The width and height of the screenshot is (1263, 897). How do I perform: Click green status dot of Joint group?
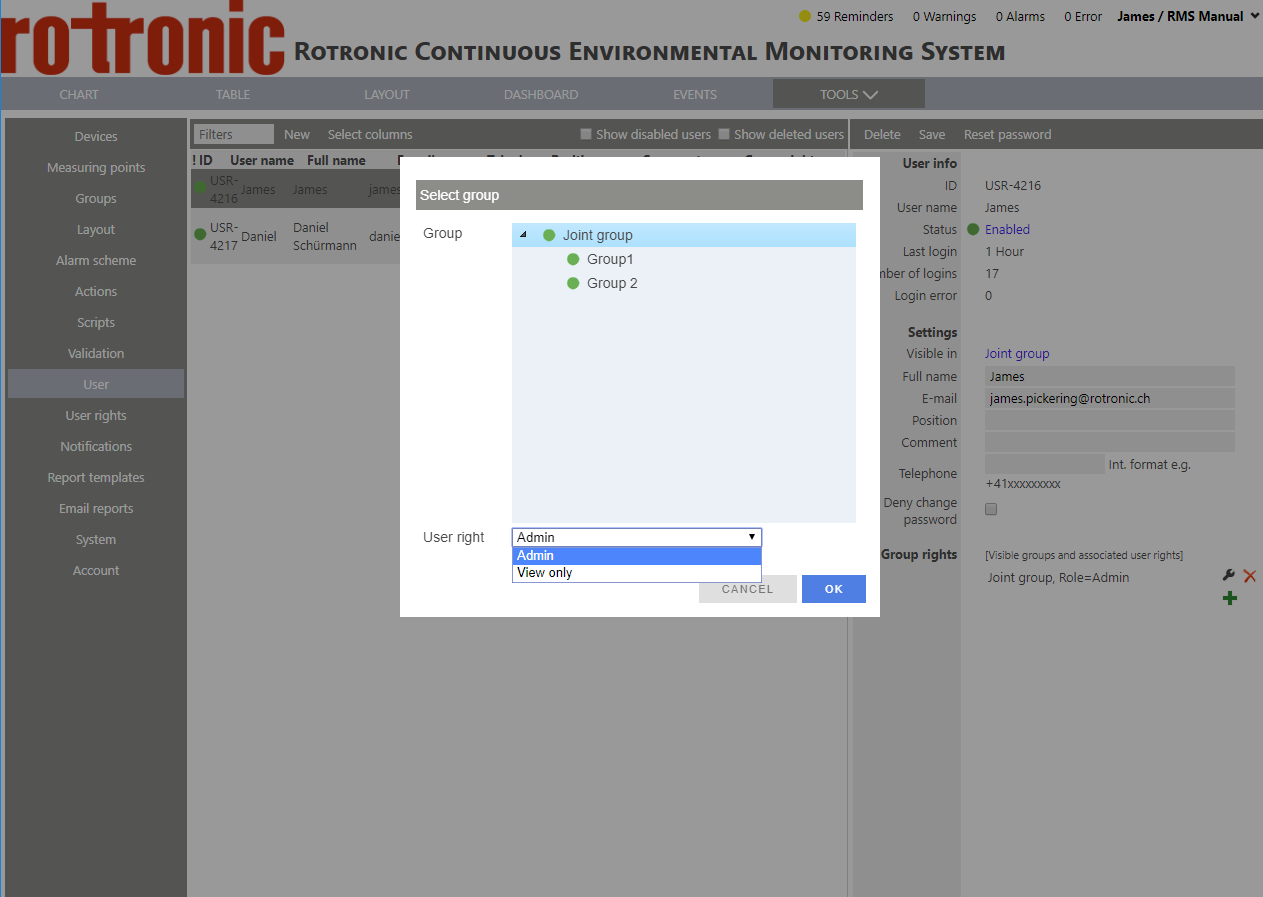[x=549, y=235]
